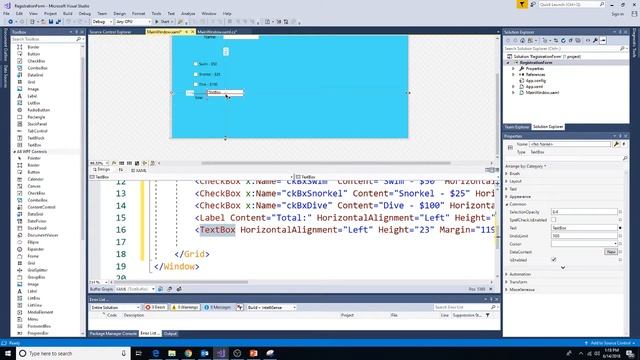
Task: Select the Calendar control in Toolbox
Action: coord(35,179)
